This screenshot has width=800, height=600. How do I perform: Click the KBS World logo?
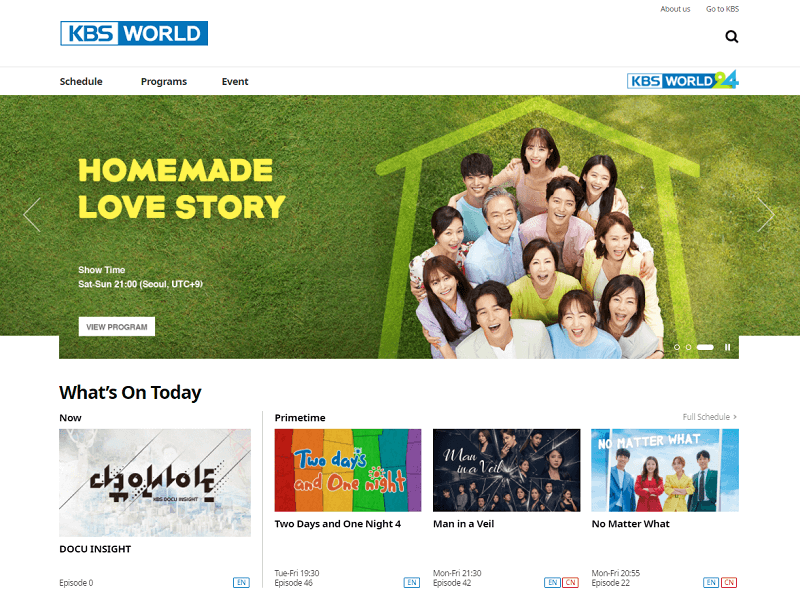click(134, 33)
